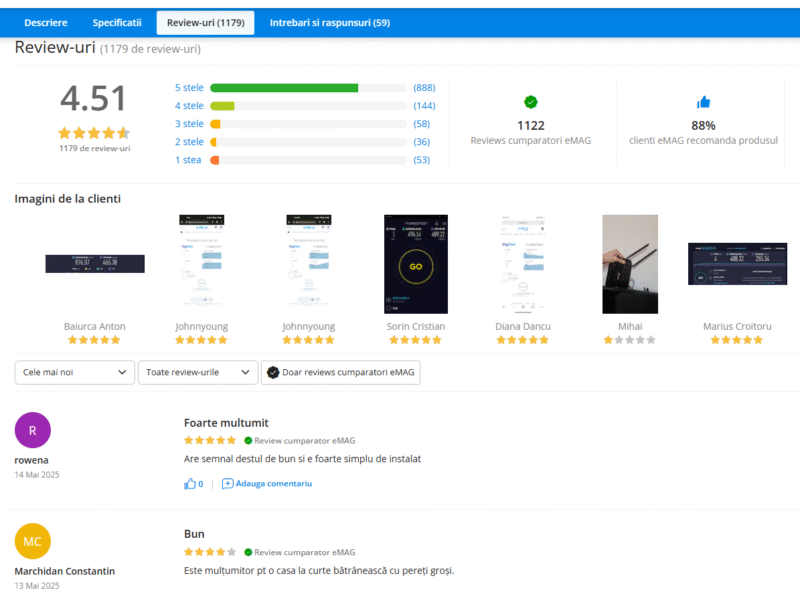Click the 1122 Reviews cumparatori eMAG text

coord(531,133)
